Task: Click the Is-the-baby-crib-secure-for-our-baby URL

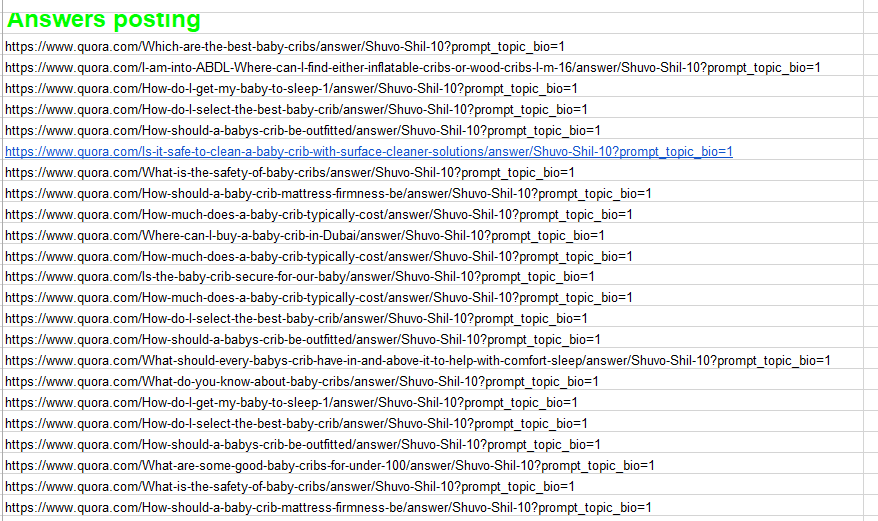Action: click(299, 277)
